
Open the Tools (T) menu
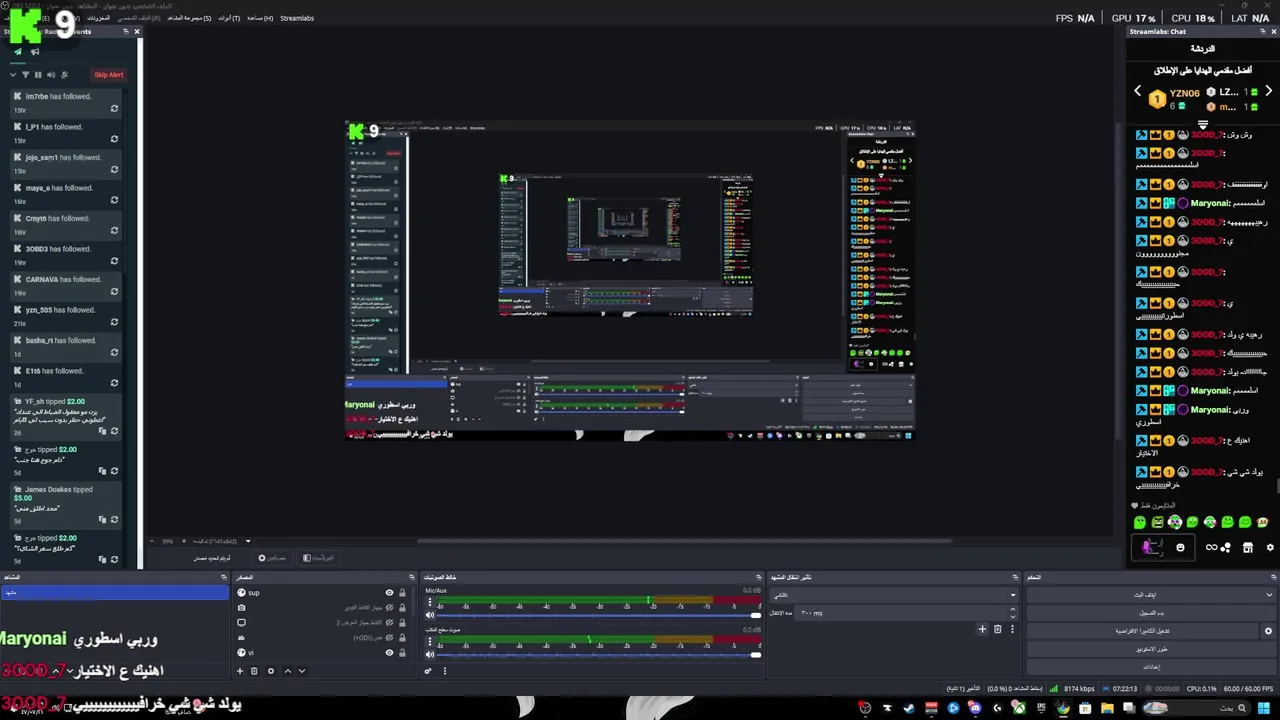(229, 18)
